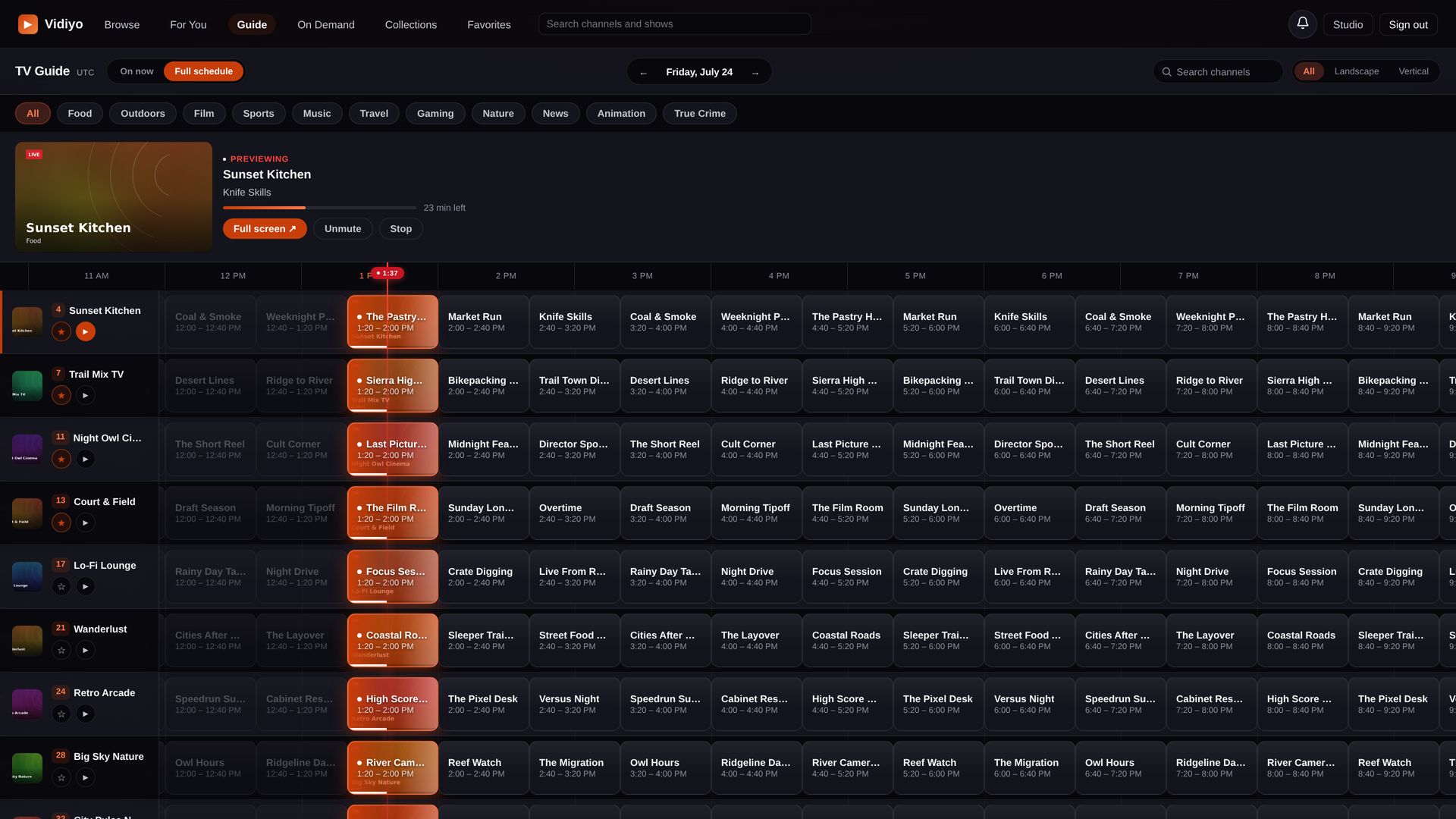Filter channels by Vertical orientation
1456x819 pixels.
pos(1414,71)
